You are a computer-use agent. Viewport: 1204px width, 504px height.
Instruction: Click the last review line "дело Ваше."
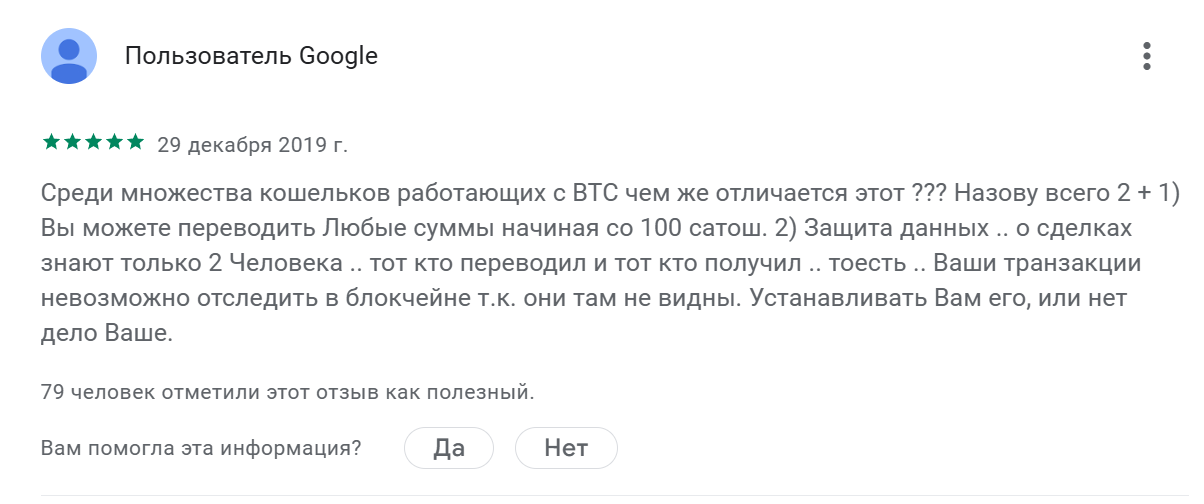pos(108,334)
